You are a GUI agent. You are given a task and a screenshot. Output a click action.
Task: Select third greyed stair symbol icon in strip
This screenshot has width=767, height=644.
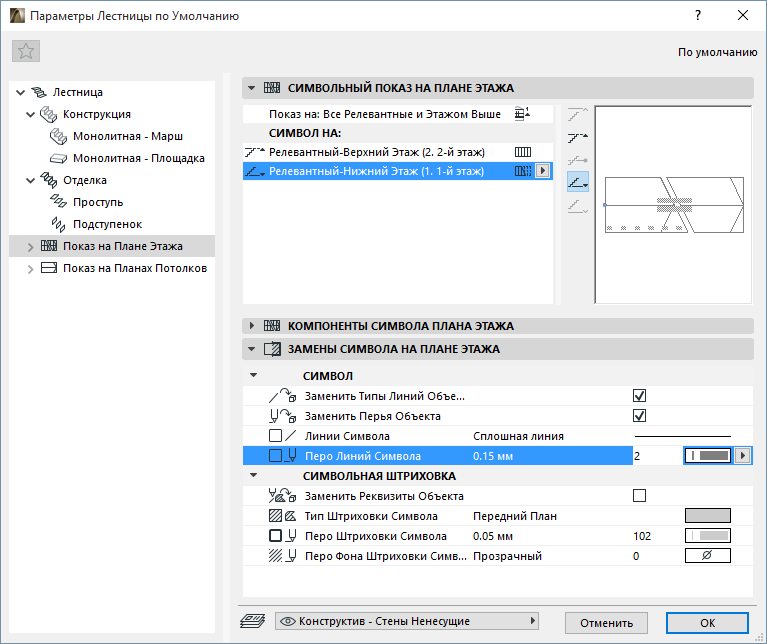[578, 160]
